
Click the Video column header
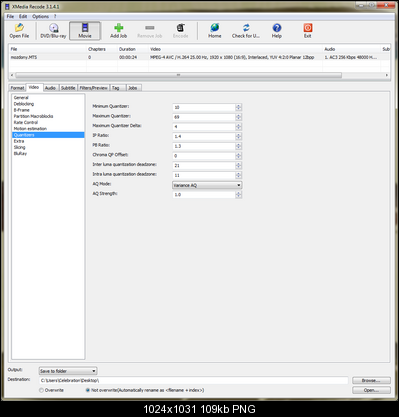point(235,49)
